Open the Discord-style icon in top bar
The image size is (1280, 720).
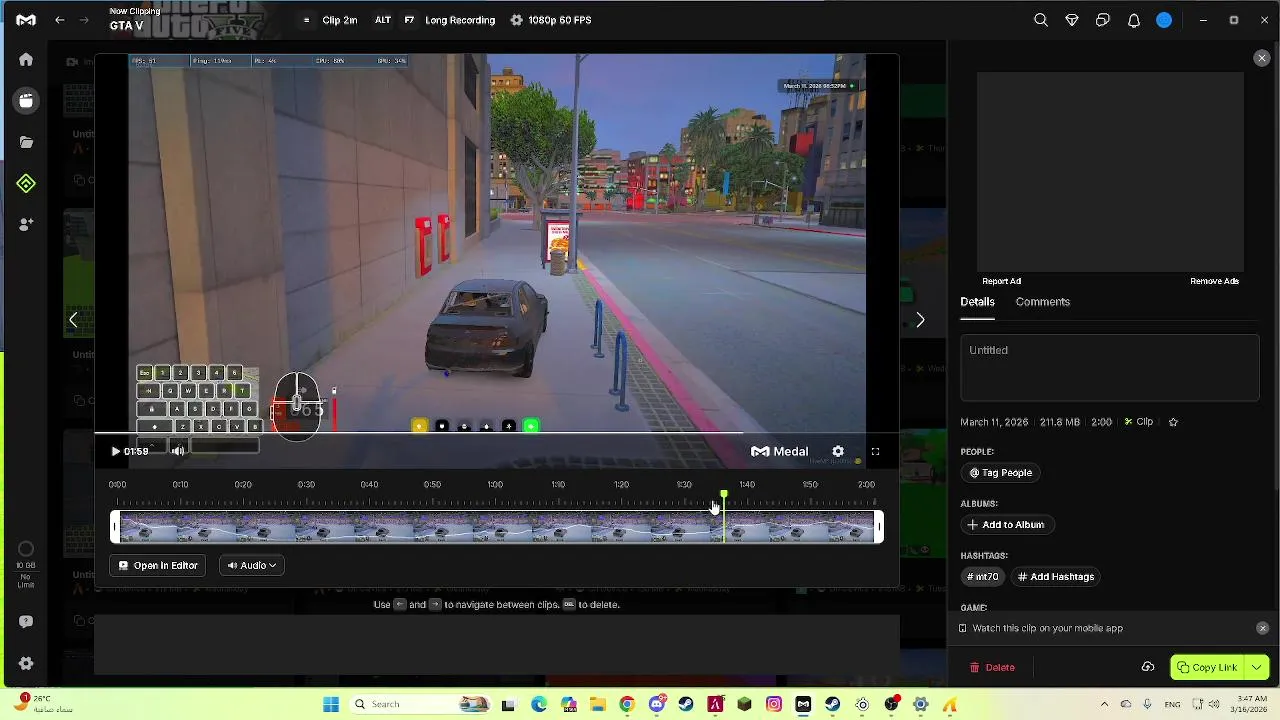1103,20
